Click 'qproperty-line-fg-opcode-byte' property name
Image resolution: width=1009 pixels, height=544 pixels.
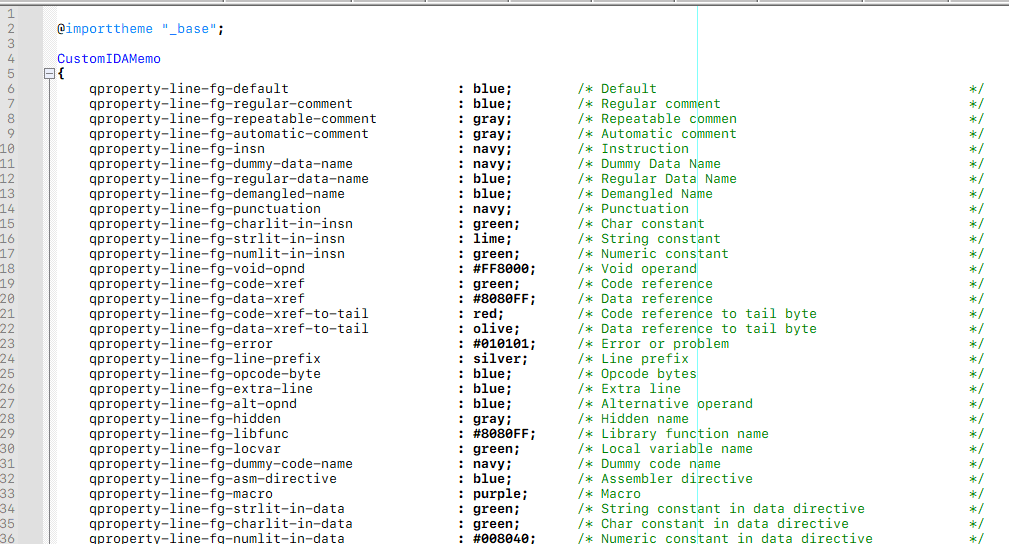coord(205,374)
